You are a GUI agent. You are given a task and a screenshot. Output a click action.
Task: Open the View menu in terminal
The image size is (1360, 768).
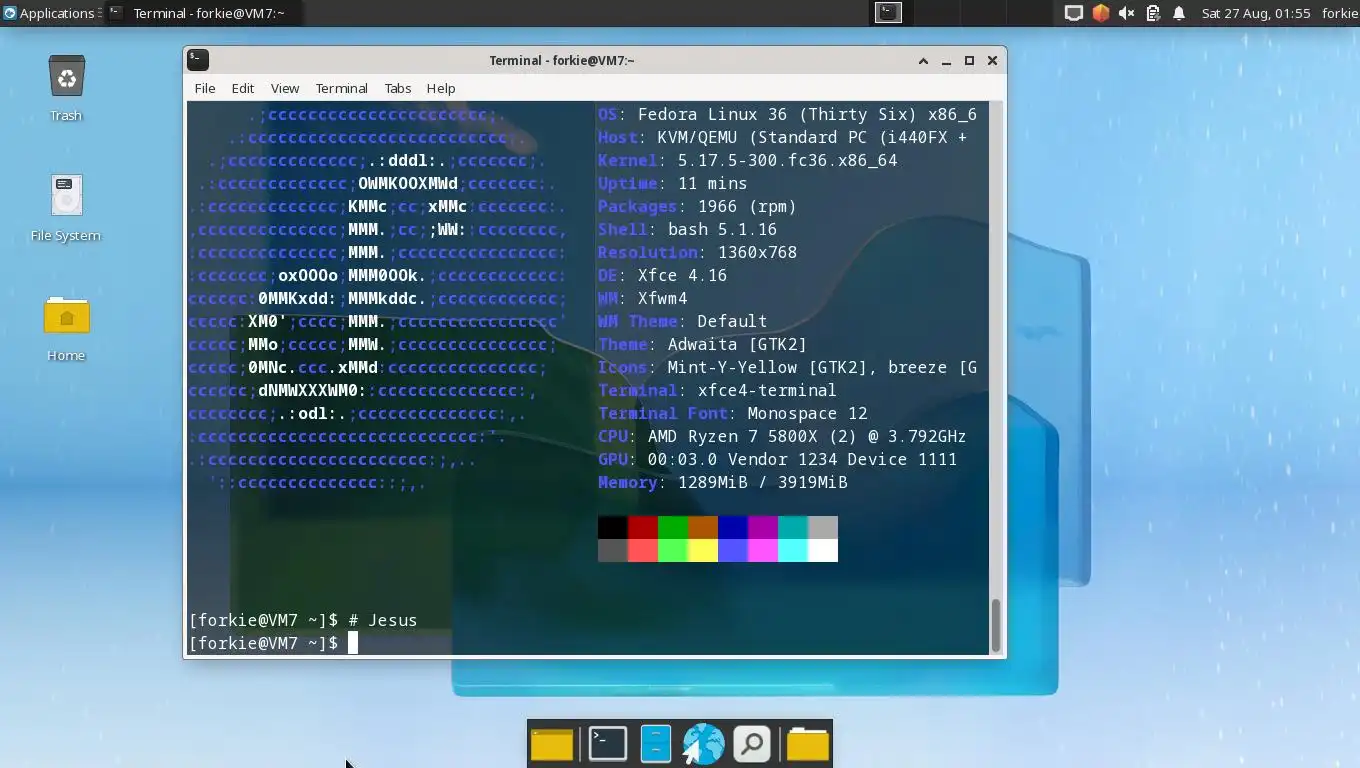click(x=285, y=88)
